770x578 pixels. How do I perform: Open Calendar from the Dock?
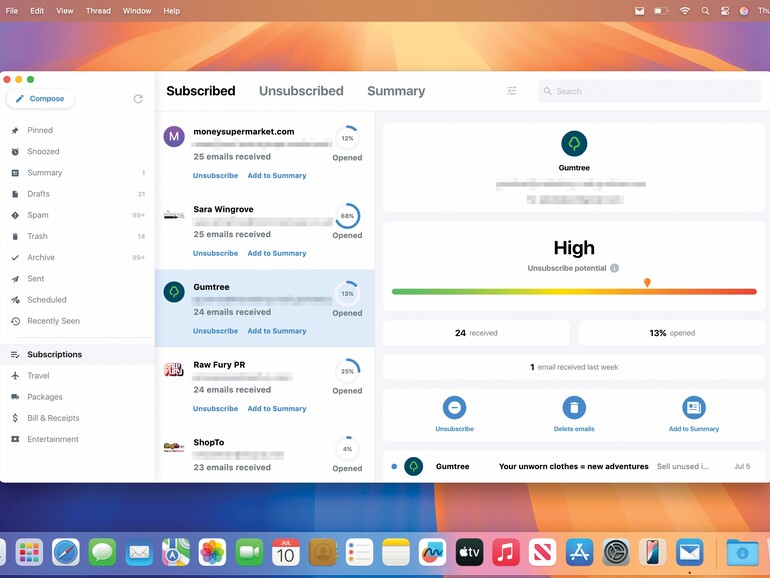click(x=286, y=553)
